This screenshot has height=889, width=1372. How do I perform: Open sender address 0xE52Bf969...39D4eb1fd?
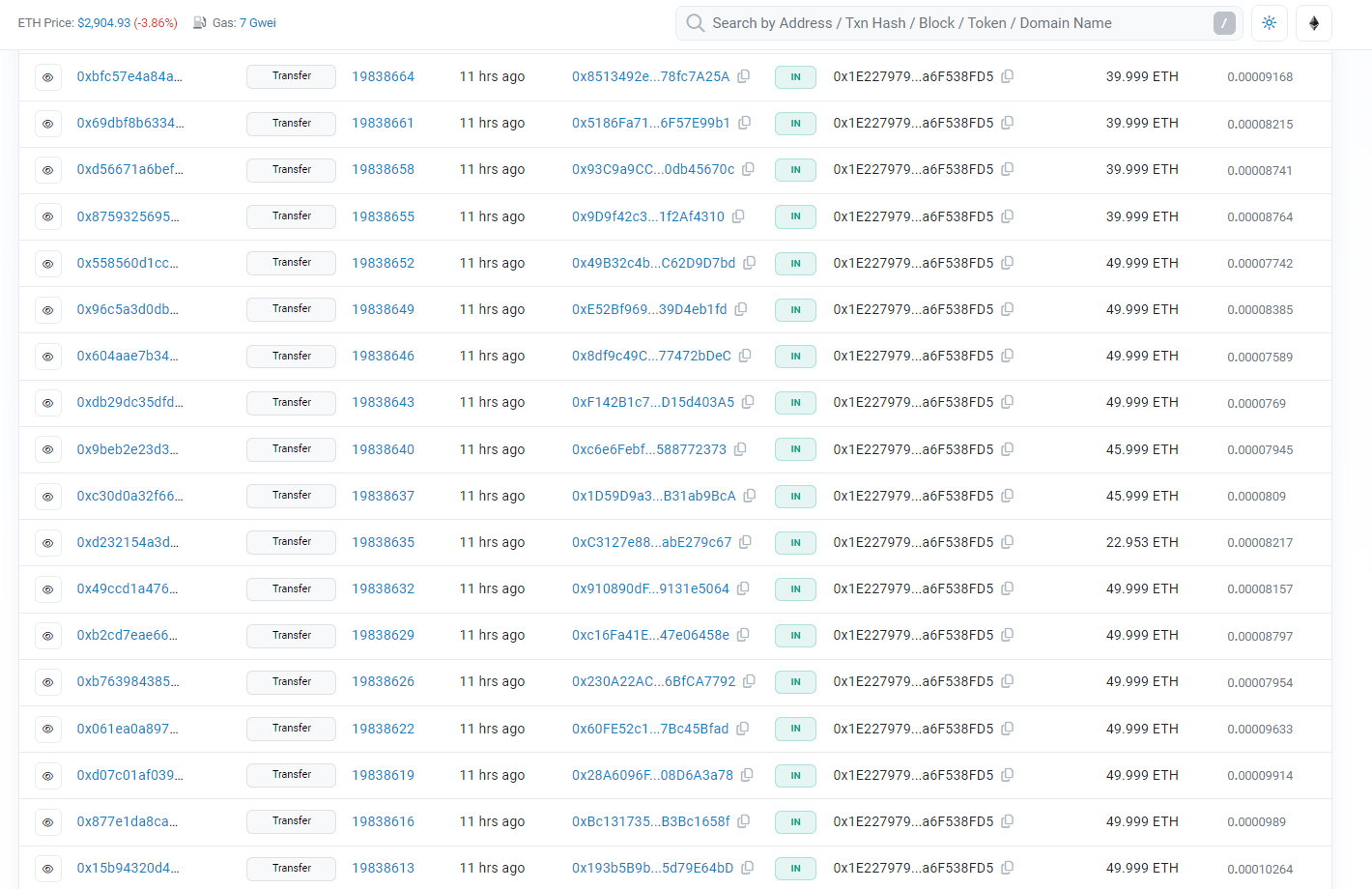click(648, 309)
